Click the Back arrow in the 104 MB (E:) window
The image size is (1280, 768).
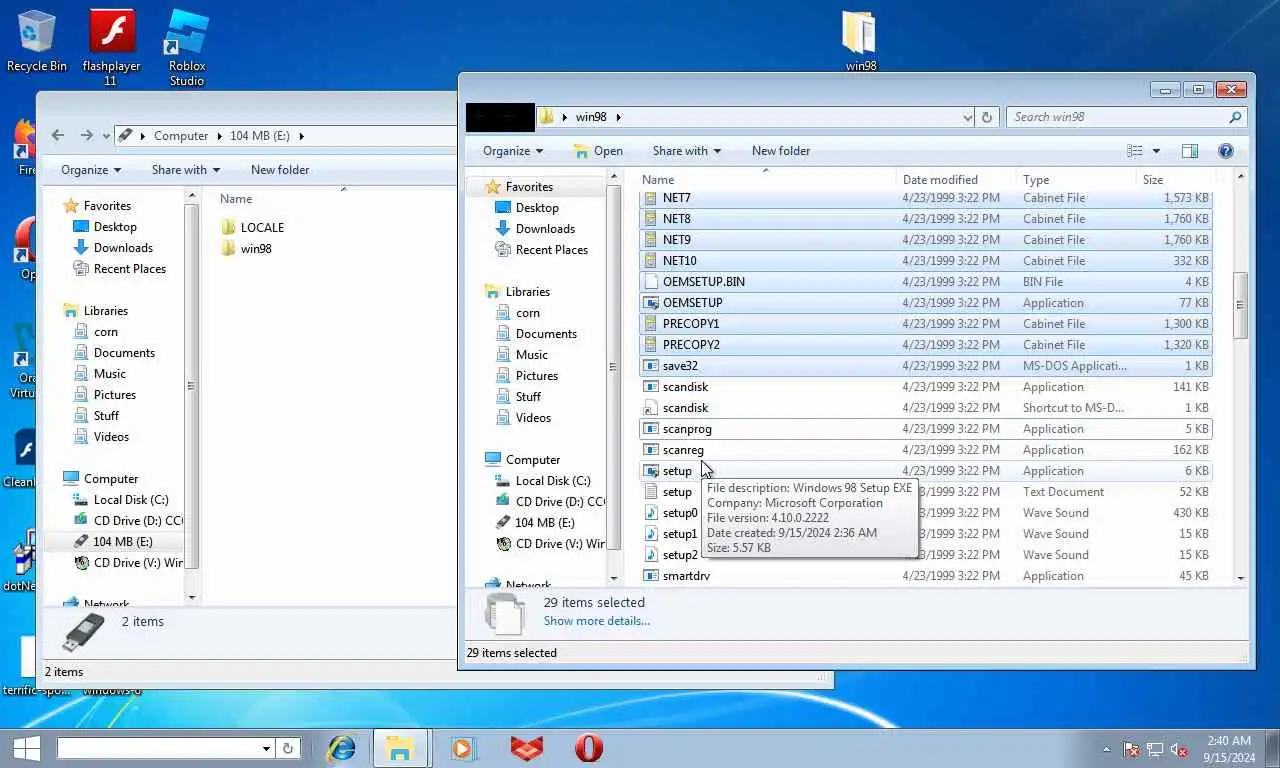[58, 135]
